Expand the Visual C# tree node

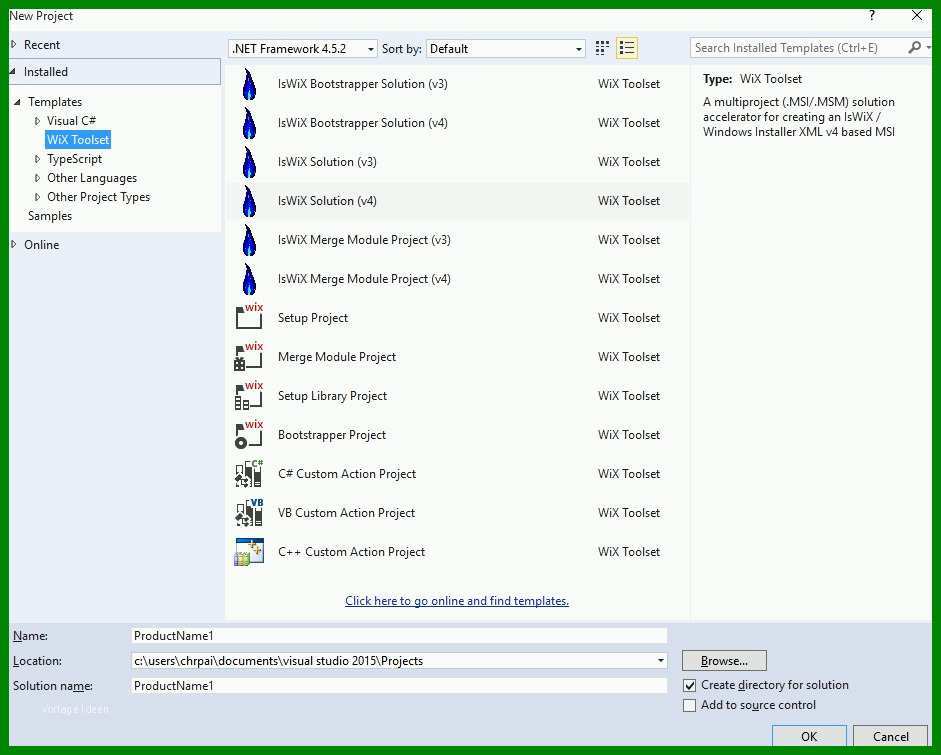coord(37,121)
